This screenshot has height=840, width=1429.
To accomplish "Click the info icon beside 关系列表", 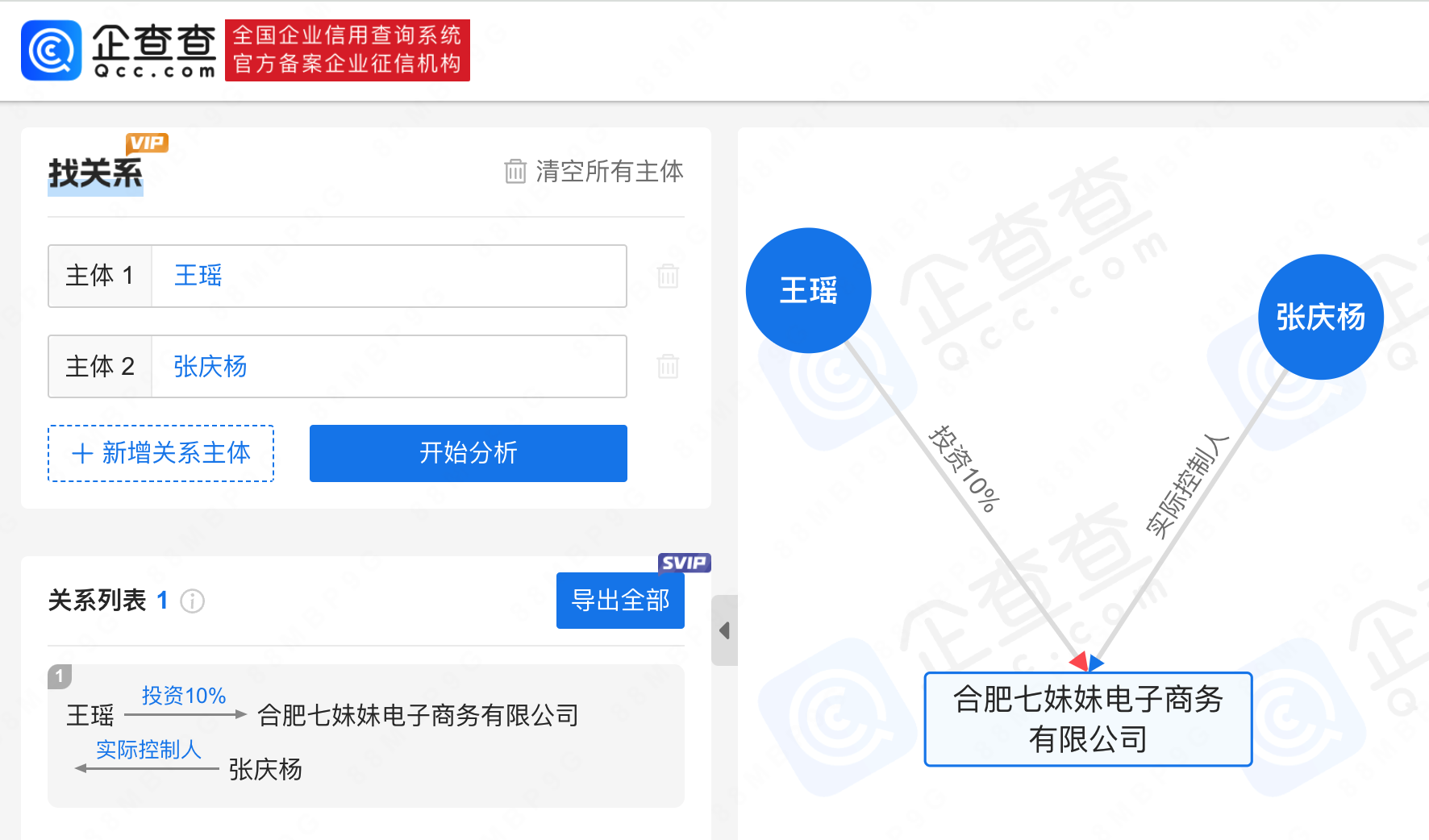I will [x=192, y=601].
